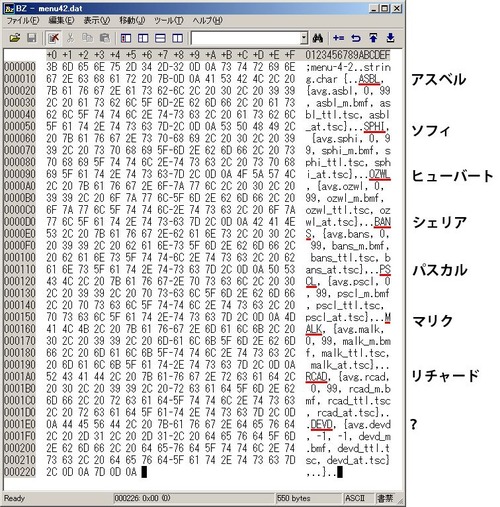This screenshot has width=500, height=507.
Task: Select the ASCII status bar indicator
Action: pyautogui.click(x=355, y=498)
